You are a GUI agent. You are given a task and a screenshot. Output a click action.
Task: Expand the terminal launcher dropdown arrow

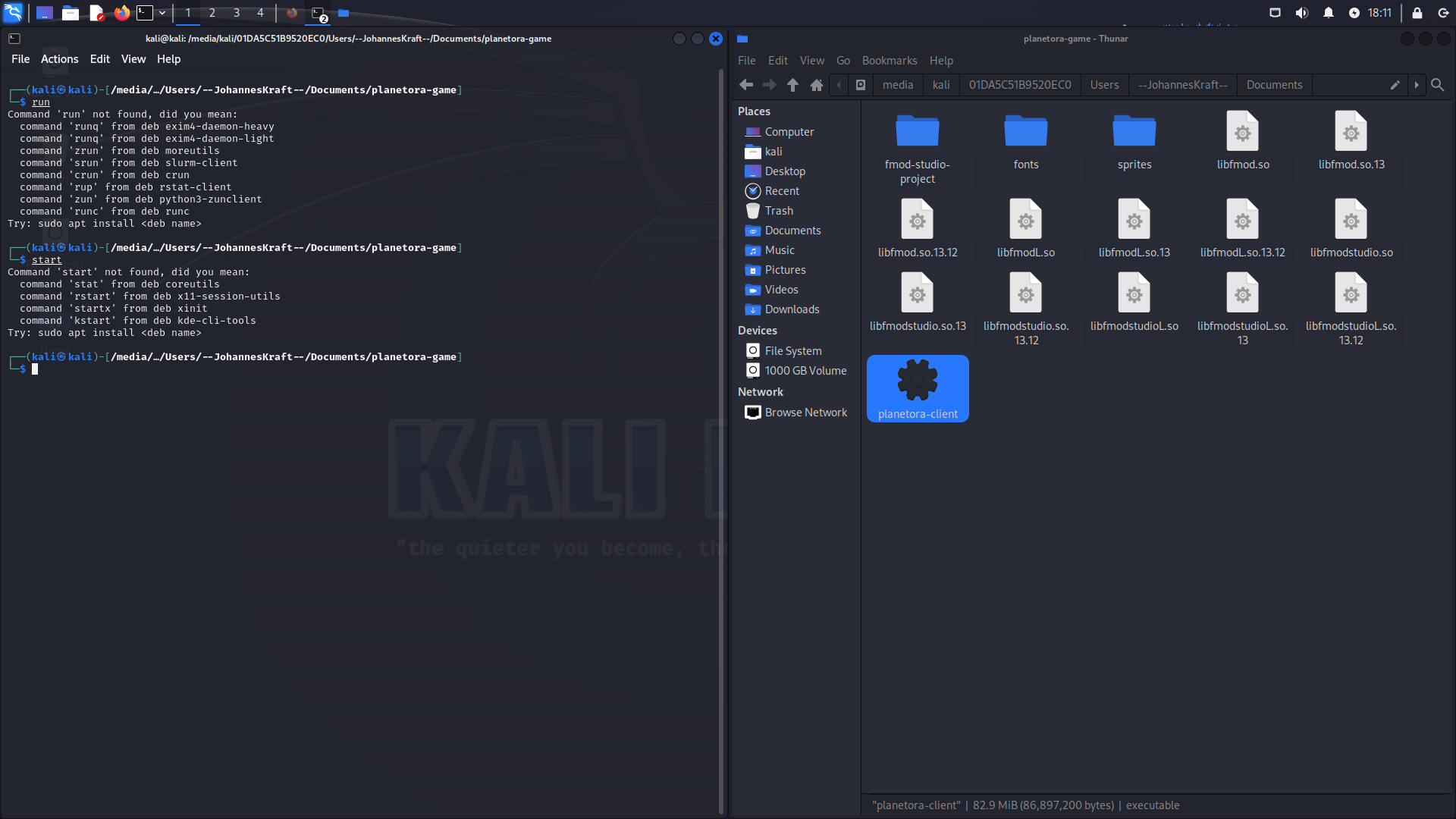[x=162, y=13]
